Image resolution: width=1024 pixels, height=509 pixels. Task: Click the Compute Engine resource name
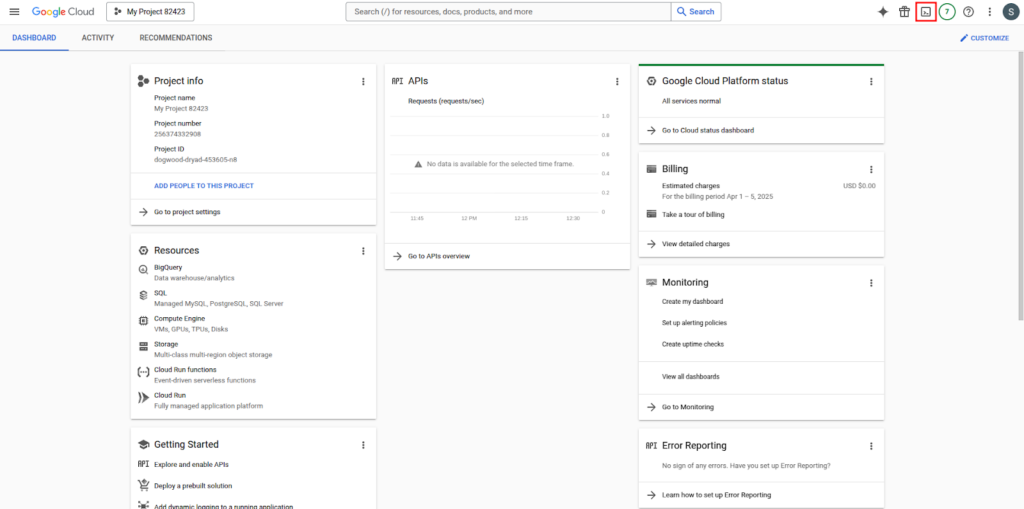point(180,319)
